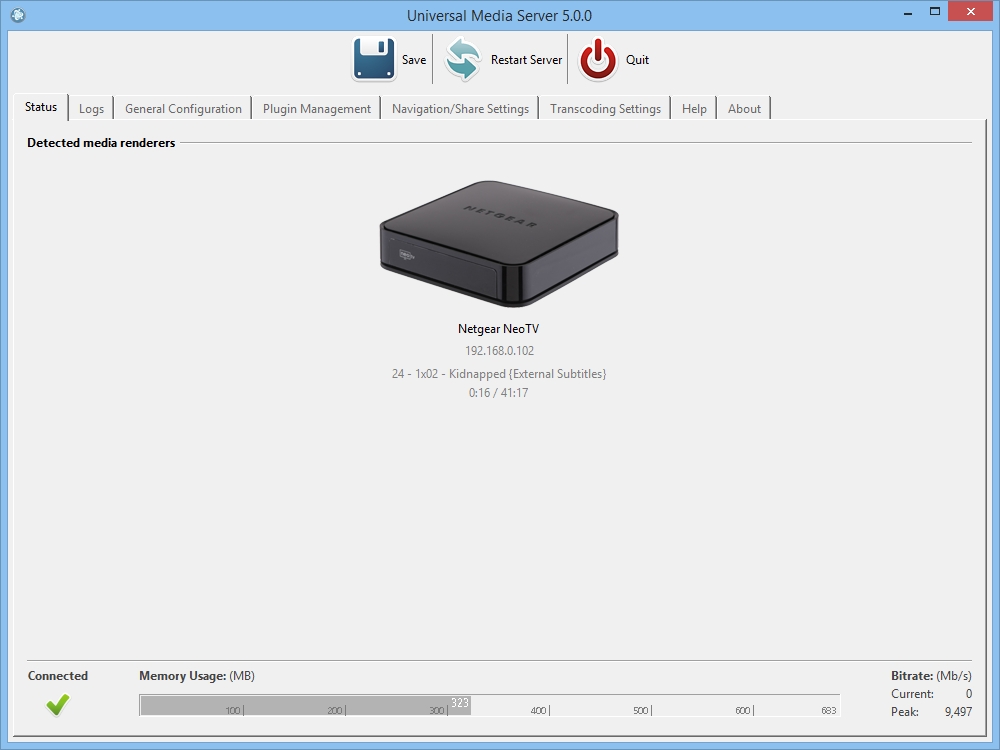Switch to the Plugin Management tab
The image size is (1000, 750).
click(x=316, y=108)
